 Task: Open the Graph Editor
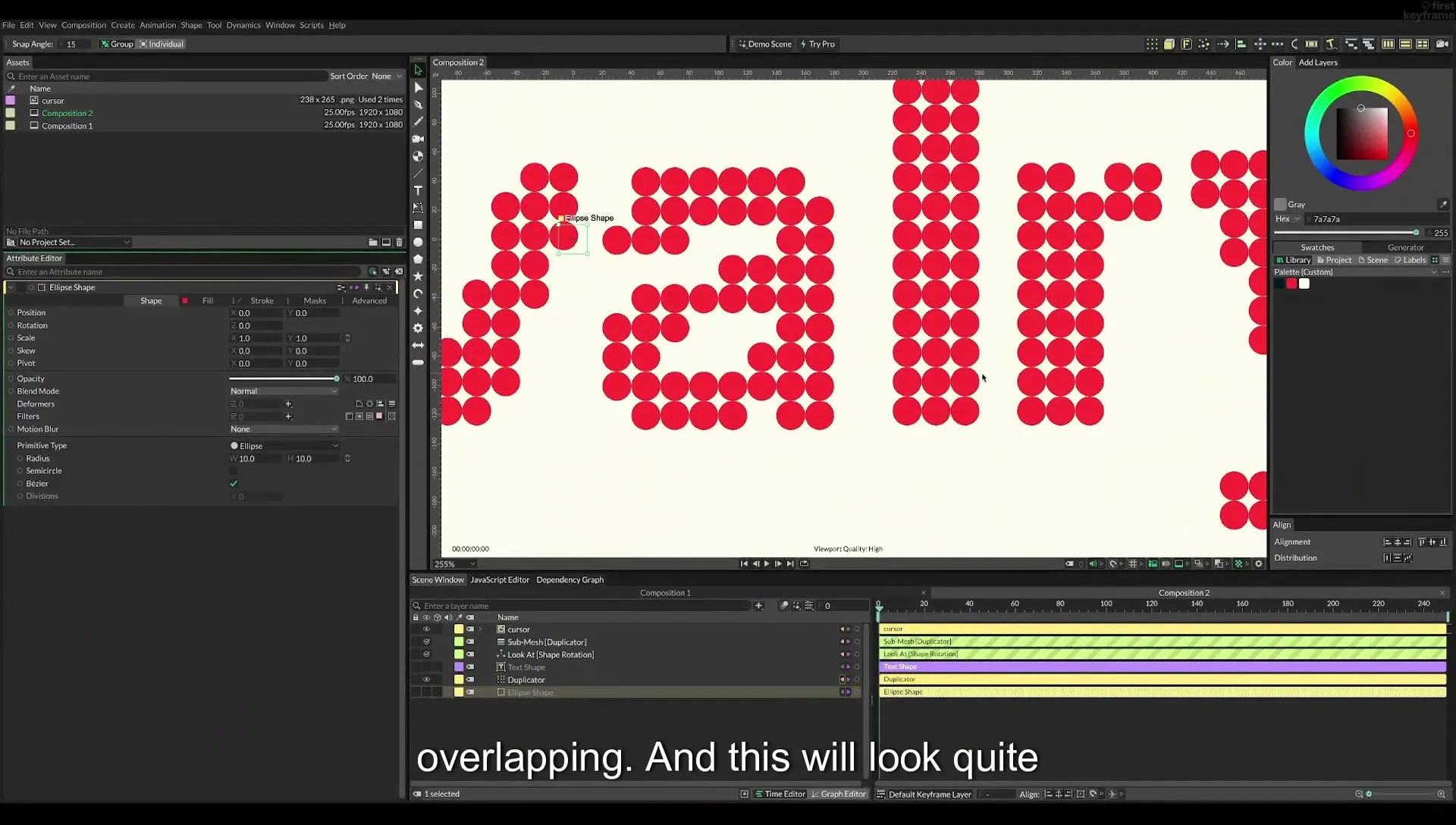[839, 795]
